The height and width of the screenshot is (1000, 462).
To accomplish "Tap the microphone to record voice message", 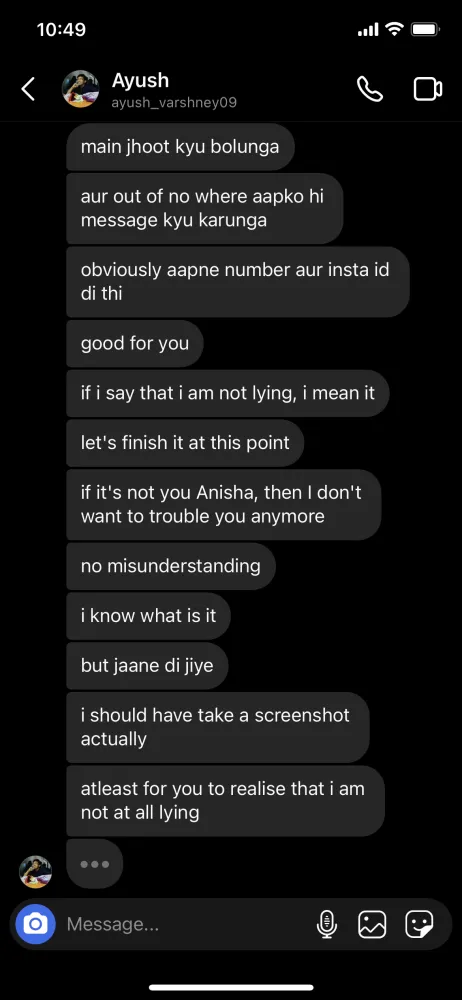I will 327,923.
